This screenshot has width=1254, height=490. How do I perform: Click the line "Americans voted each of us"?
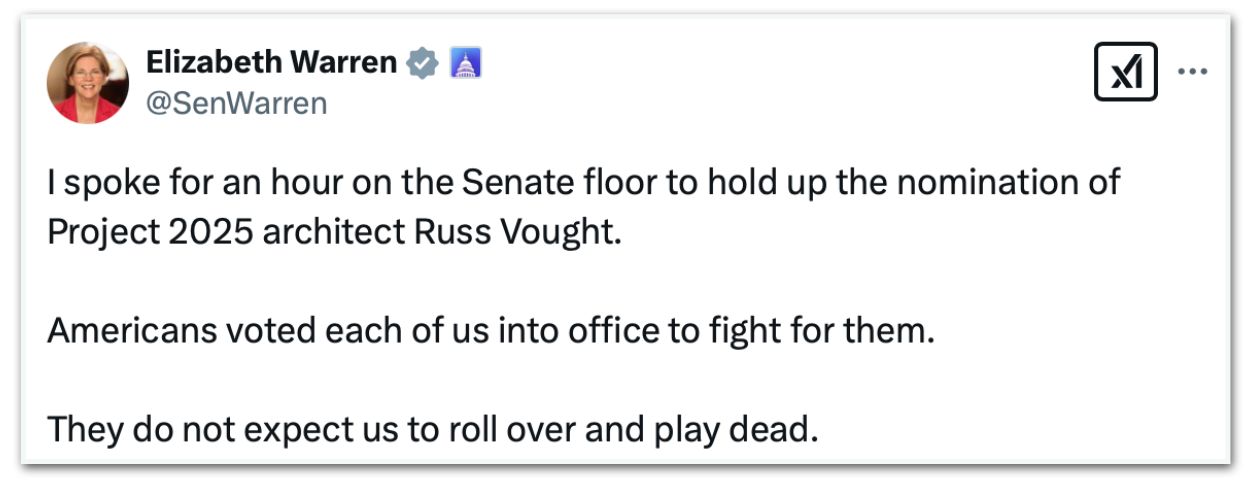[x=490, y=331]
